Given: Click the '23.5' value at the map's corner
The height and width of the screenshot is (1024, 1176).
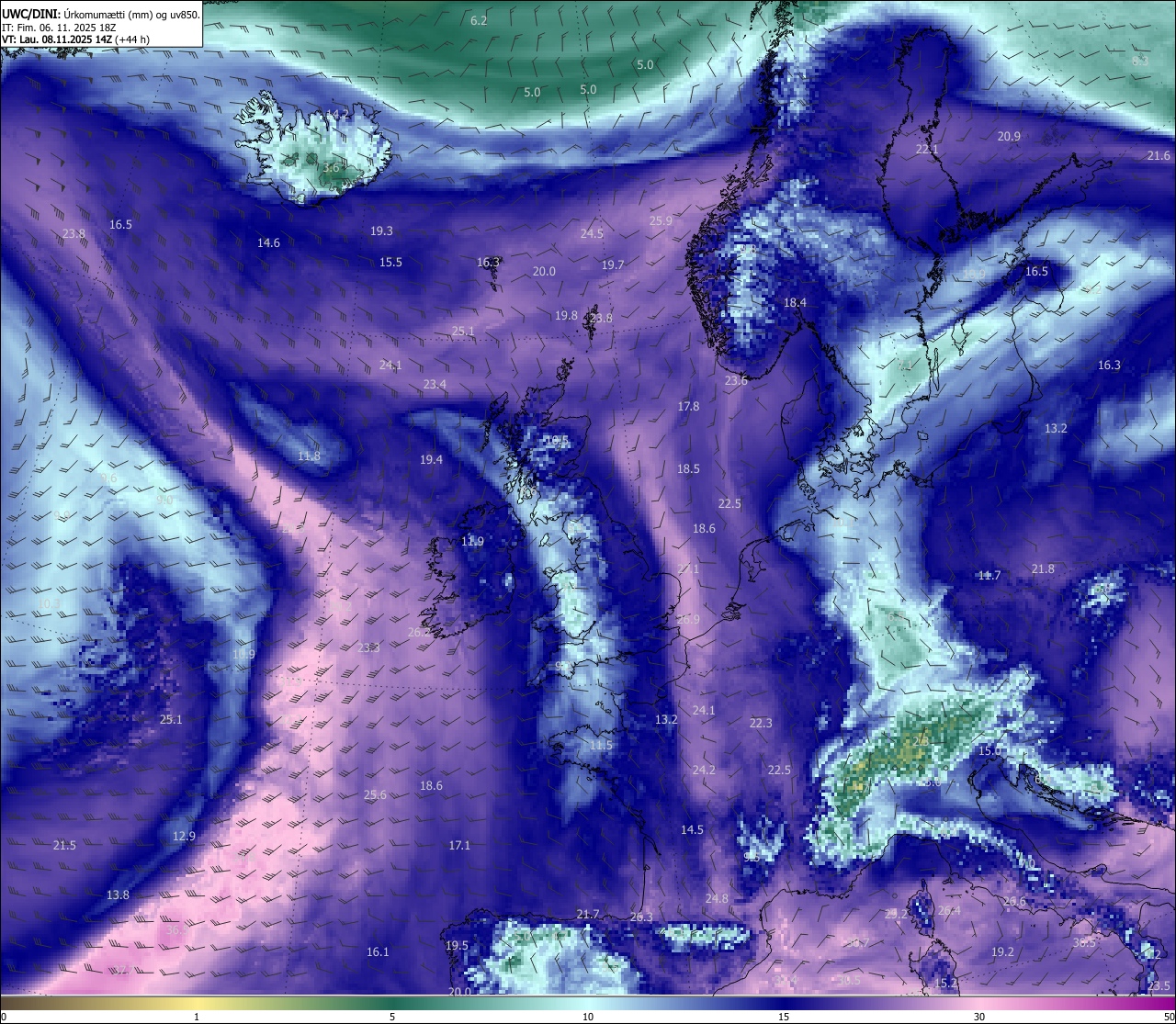Looking at the screenshot, I should tap(1159, 985).
